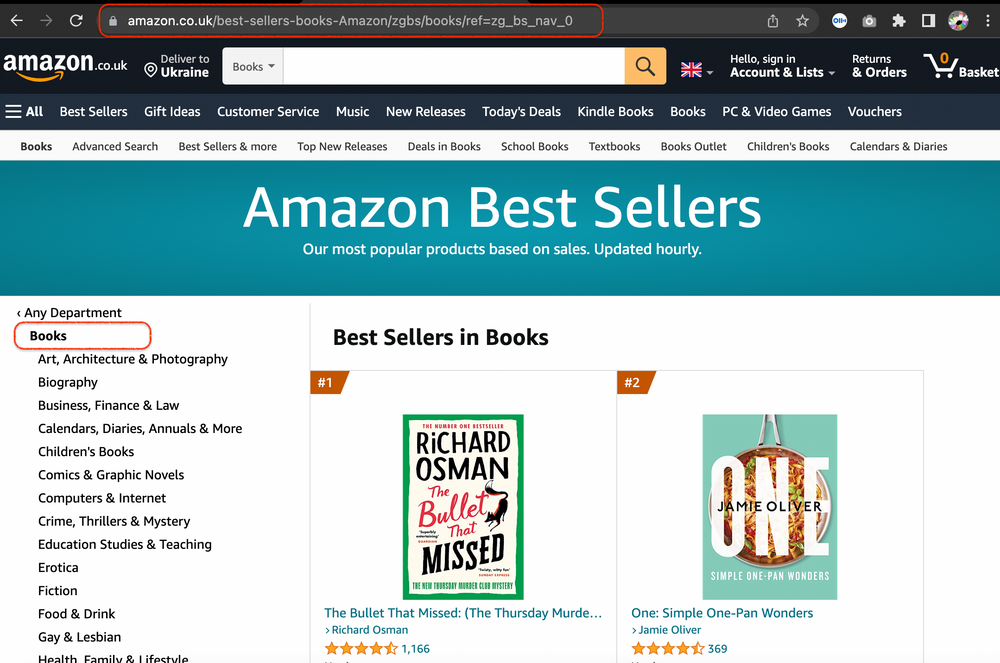Open the screenshot camera extension
The image size is (1000, 663).
click(869, 20)
